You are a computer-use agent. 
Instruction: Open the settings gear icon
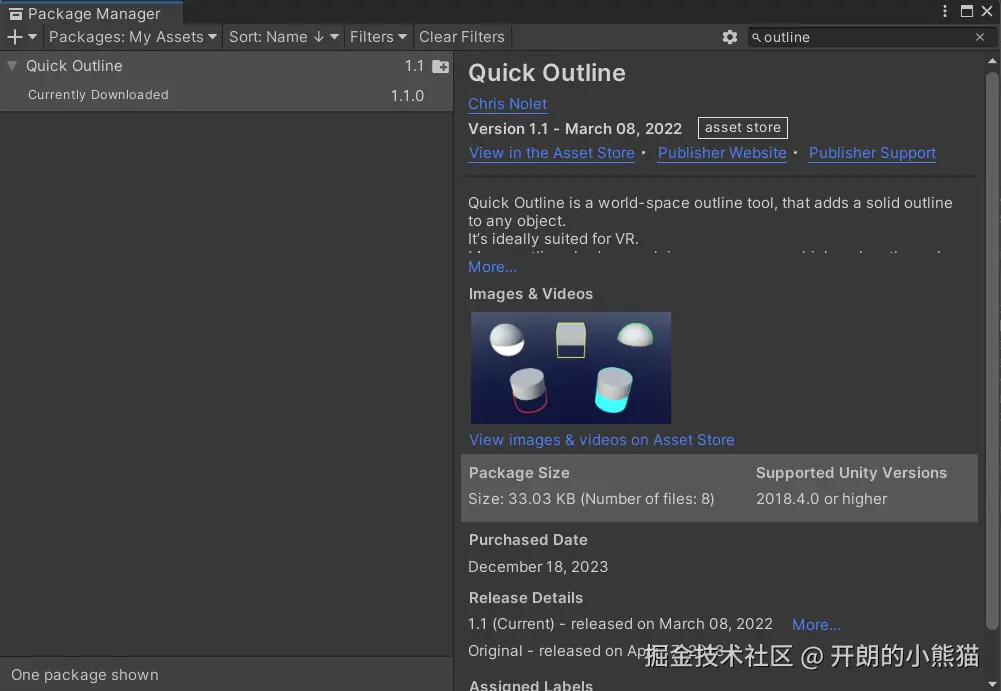pos(730,37)
